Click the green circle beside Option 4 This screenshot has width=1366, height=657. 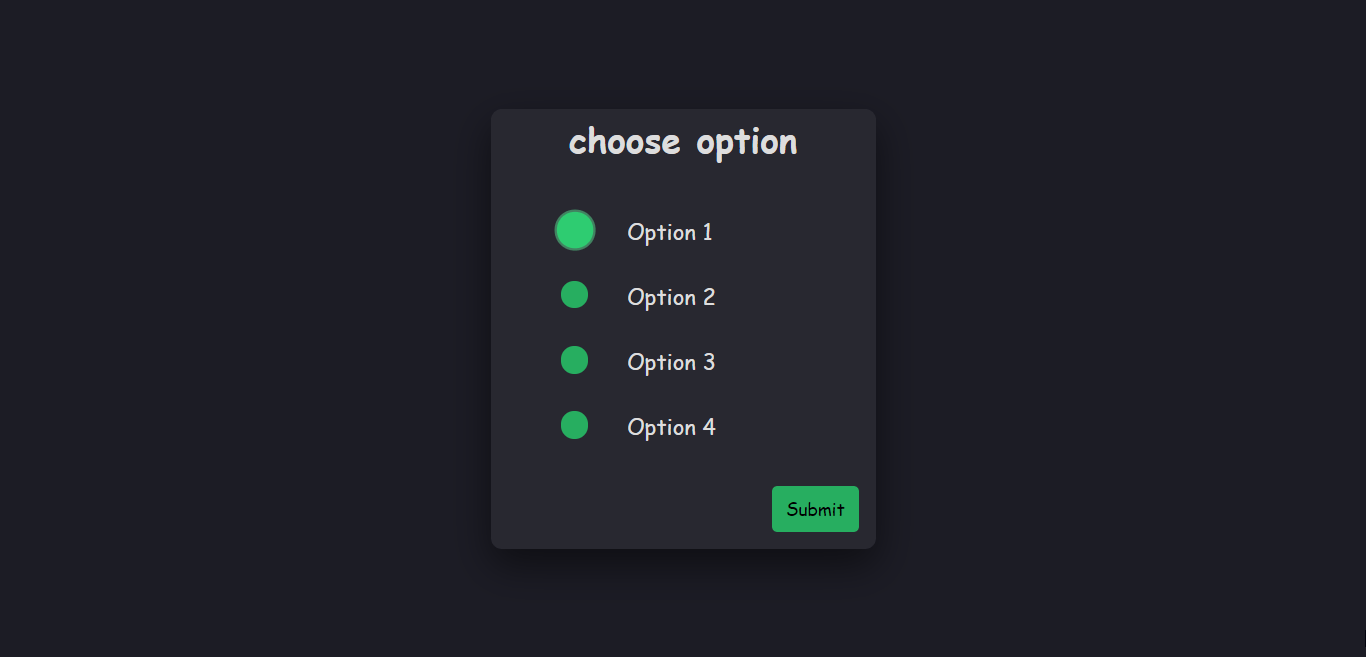click(x=575, y=424)
